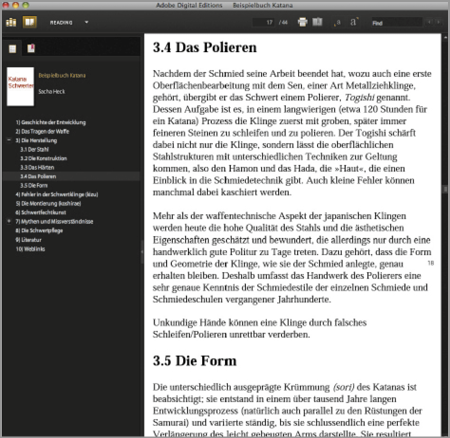Image resolution: width=450 pixels, height=438 pixels.
Task: Click into the Find search field
Action: coord(397,23)
